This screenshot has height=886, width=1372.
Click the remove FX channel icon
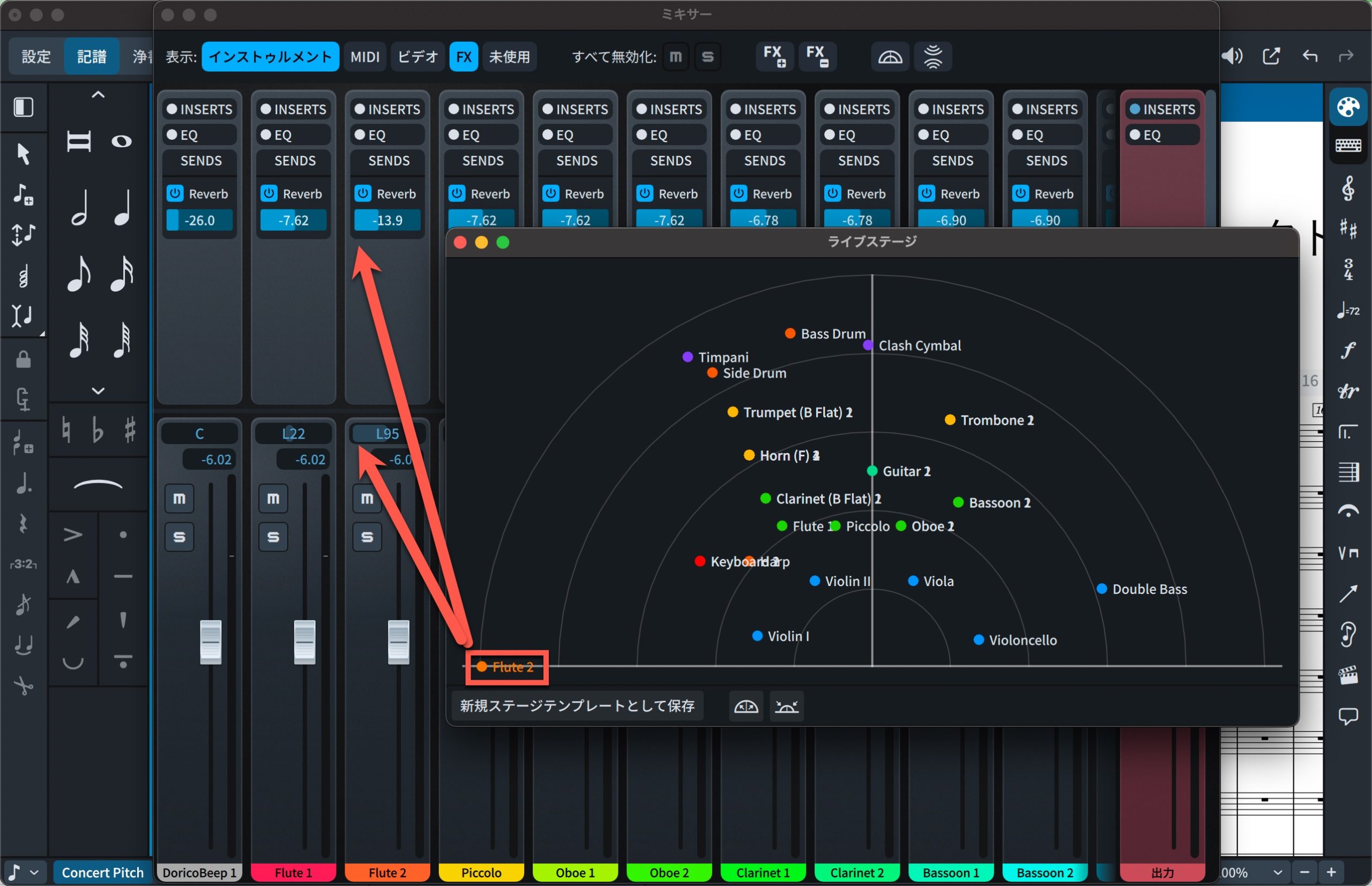(817, 56)
